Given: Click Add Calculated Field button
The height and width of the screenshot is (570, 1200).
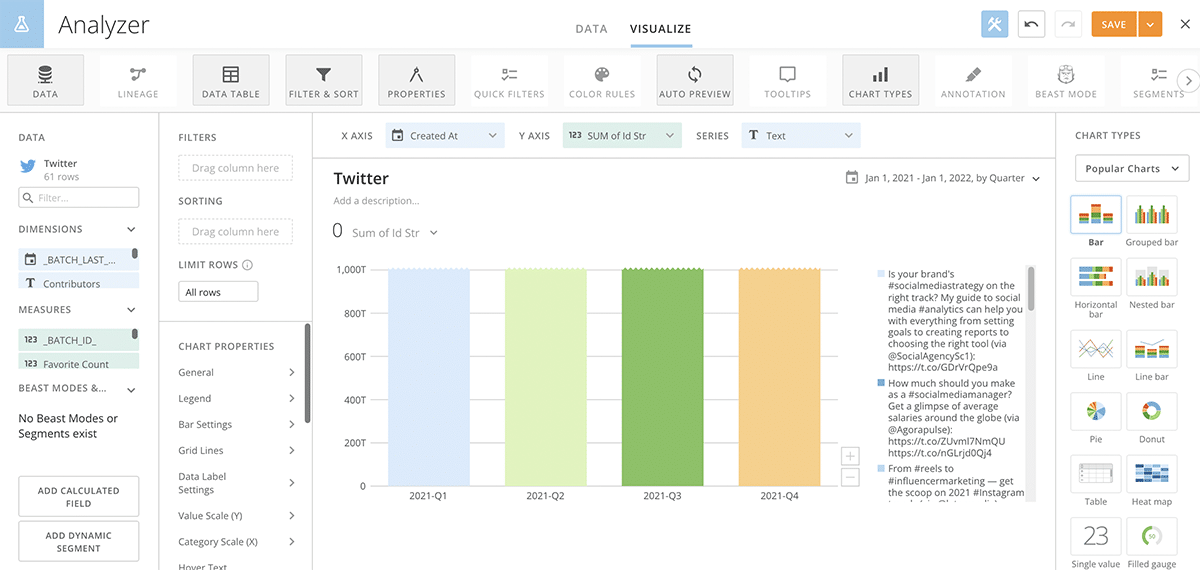Looking at the screenshot, I should pos(79,497).
